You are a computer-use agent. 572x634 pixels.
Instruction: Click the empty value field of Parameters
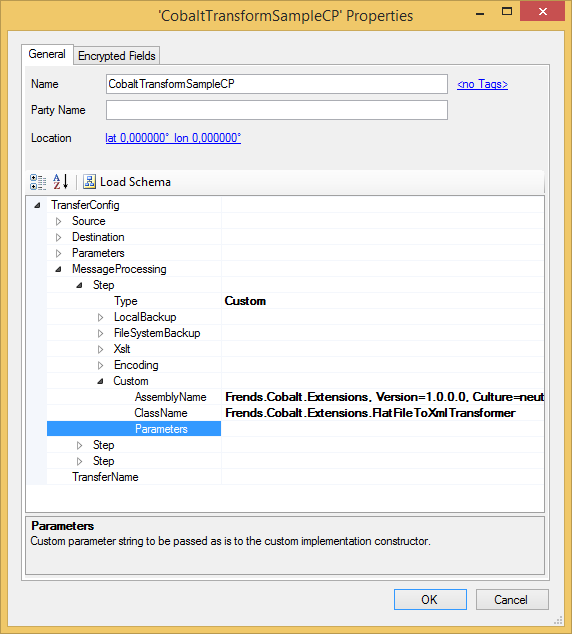point(382,429)
